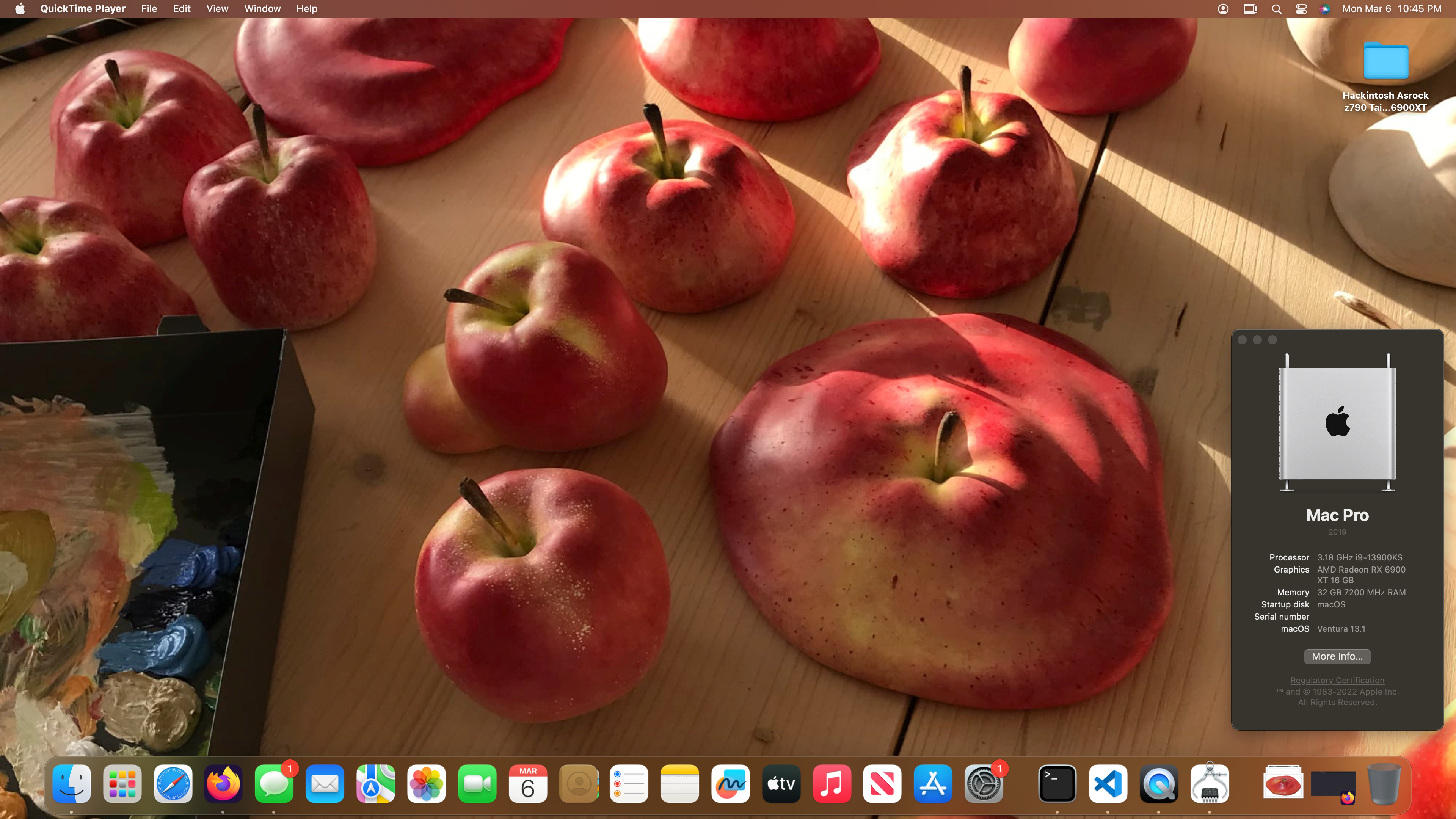Open the Regulatory Certification link
Screen dimensions: 1456x819
coord(1337,680)
